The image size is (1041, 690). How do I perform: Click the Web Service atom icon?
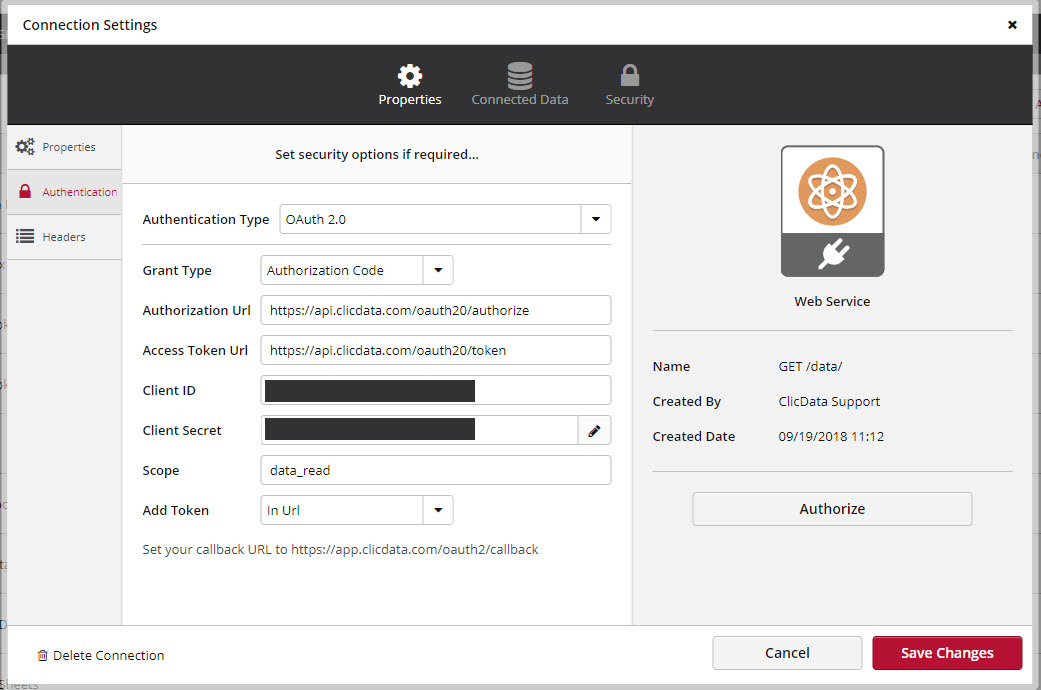click(x=832, y=190)
